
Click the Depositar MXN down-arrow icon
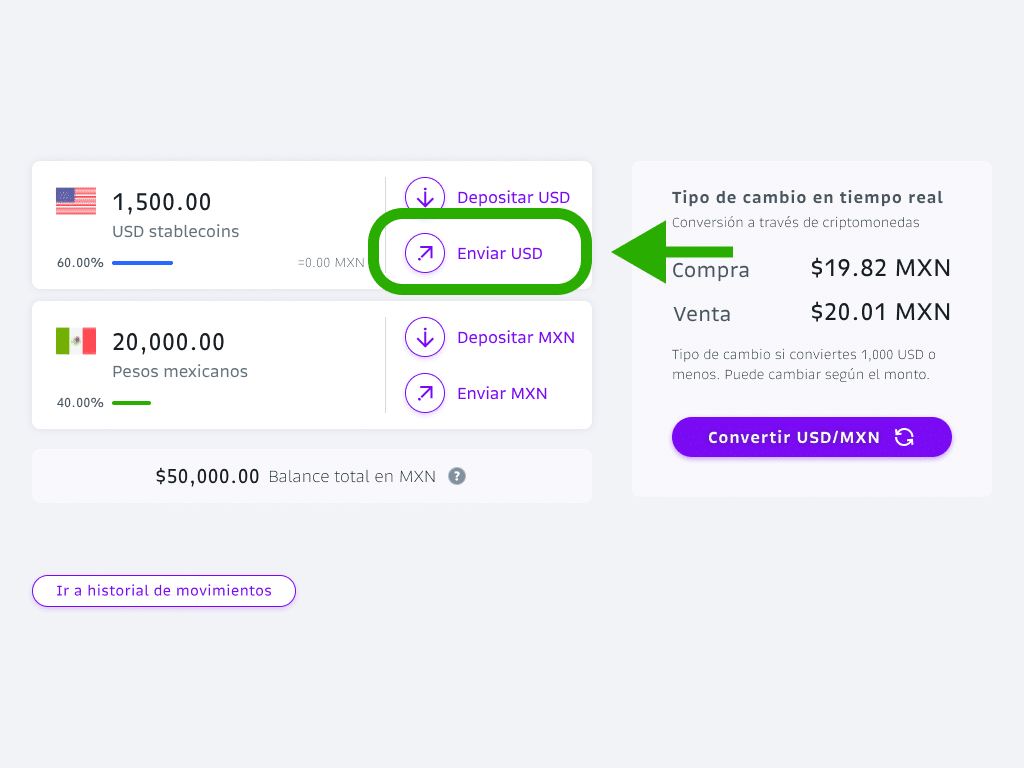pyautogui.click(x=425, y=337)
